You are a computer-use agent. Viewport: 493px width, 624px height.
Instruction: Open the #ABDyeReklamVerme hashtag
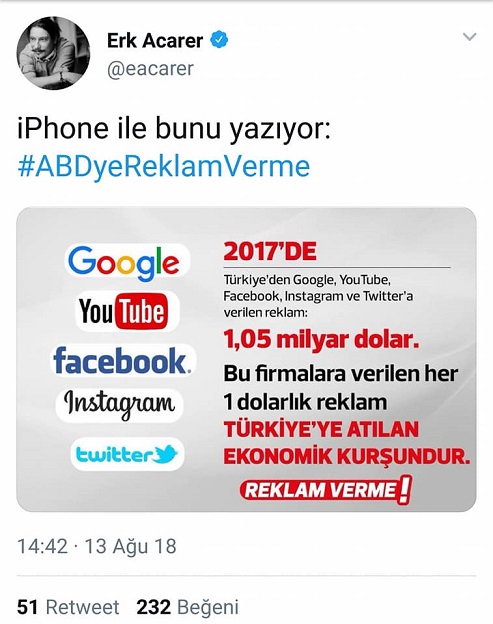(164, 166)
